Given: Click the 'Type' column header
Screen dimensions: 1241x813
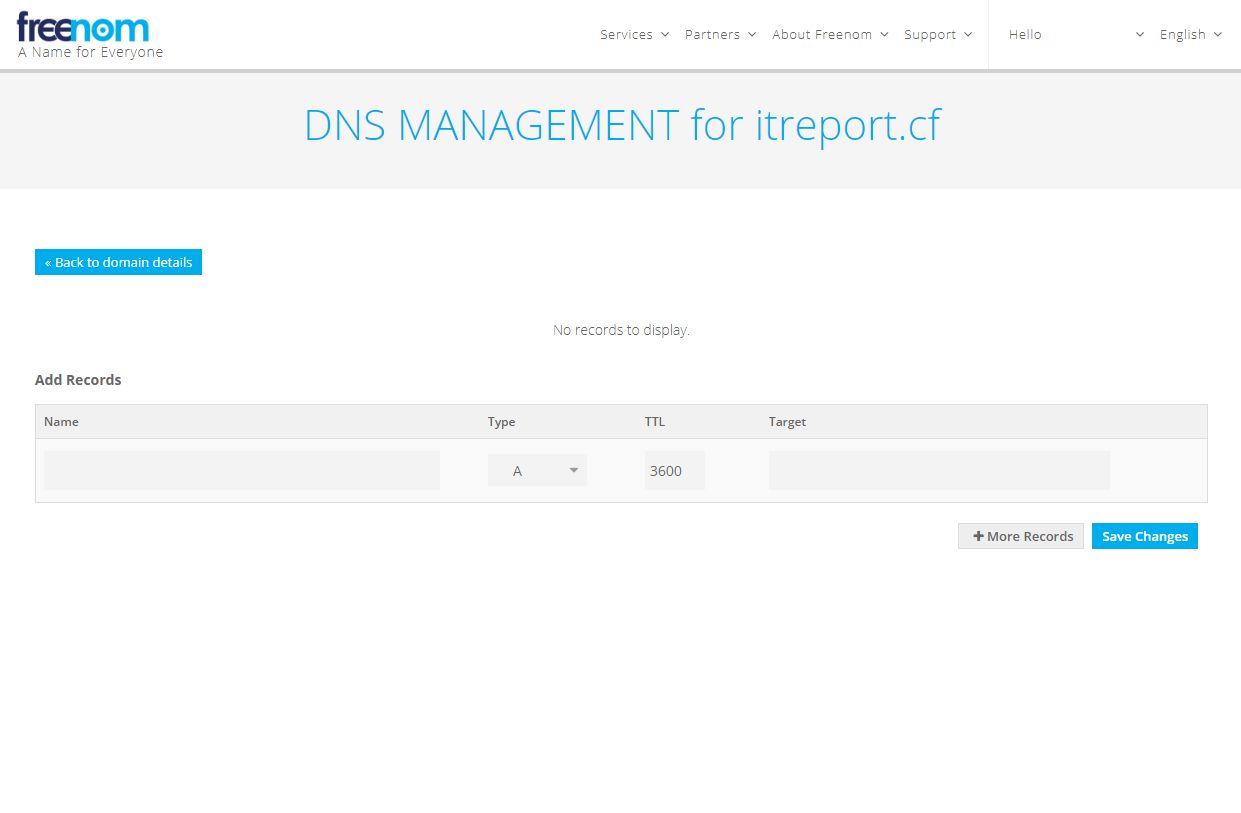Looking at the screenshot, I should coord(502,422).
